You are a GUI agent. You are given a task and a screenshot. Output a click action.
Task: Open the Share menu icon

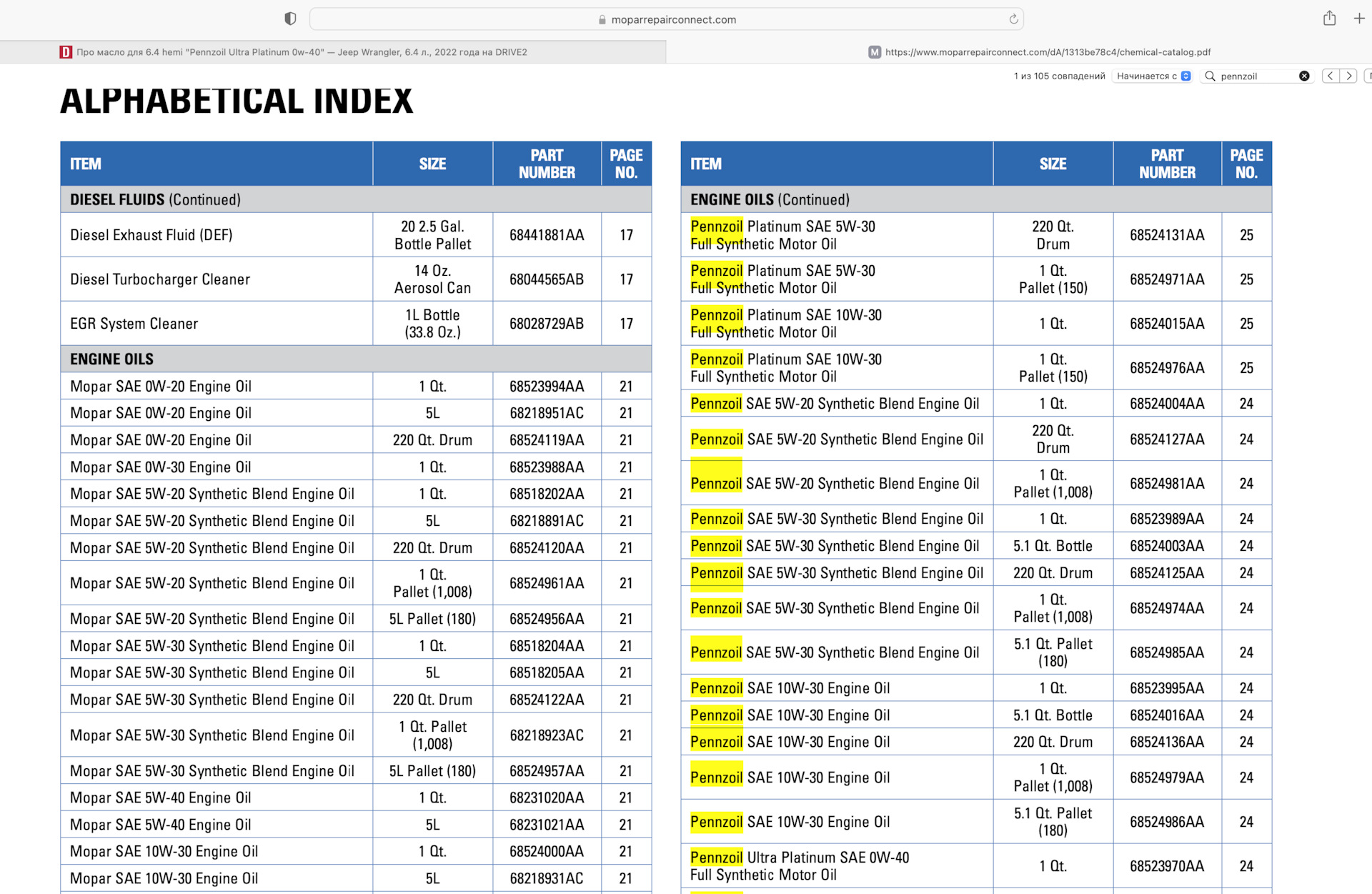click(x=1329, y=19)
